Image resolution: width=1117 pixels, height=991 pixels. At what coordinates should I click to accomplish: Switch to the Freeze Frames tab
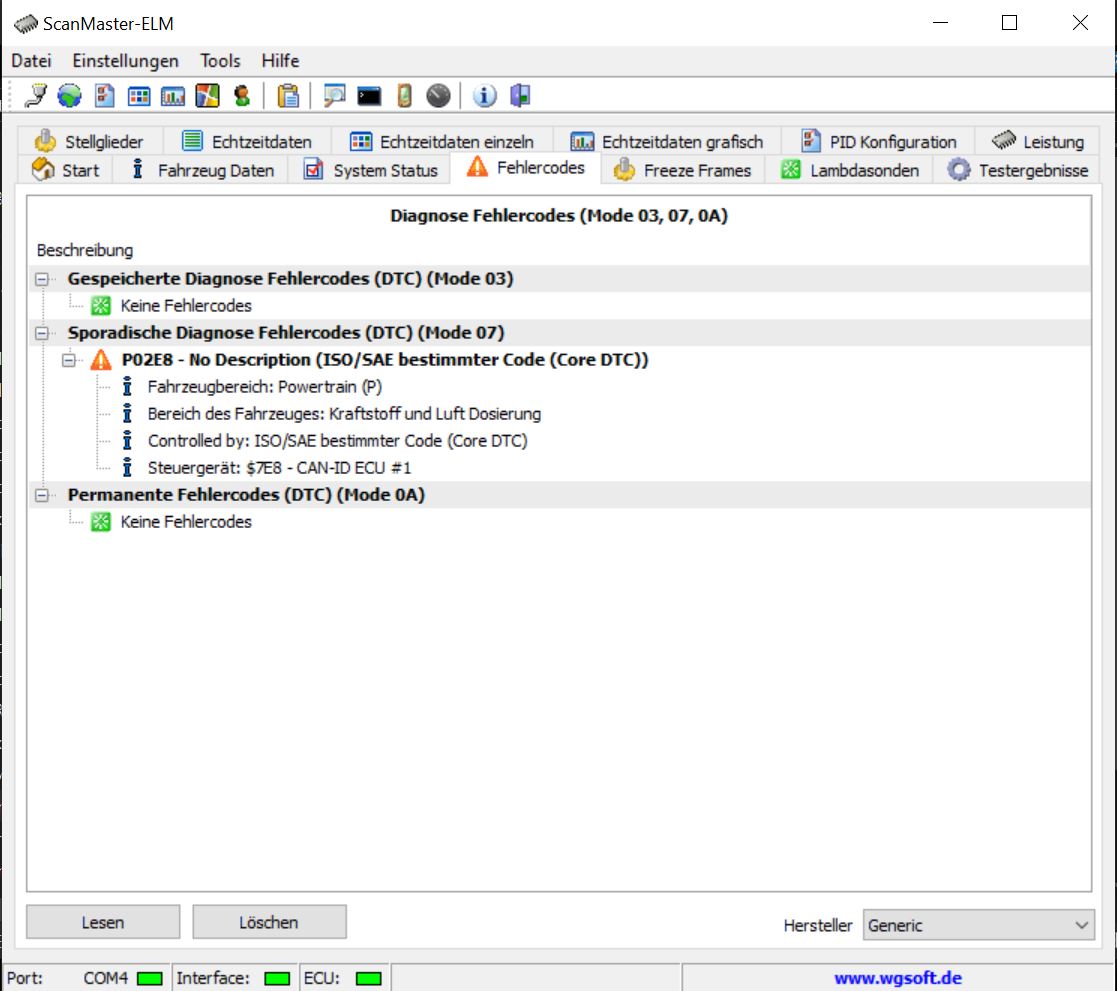(x=683, y=170)
